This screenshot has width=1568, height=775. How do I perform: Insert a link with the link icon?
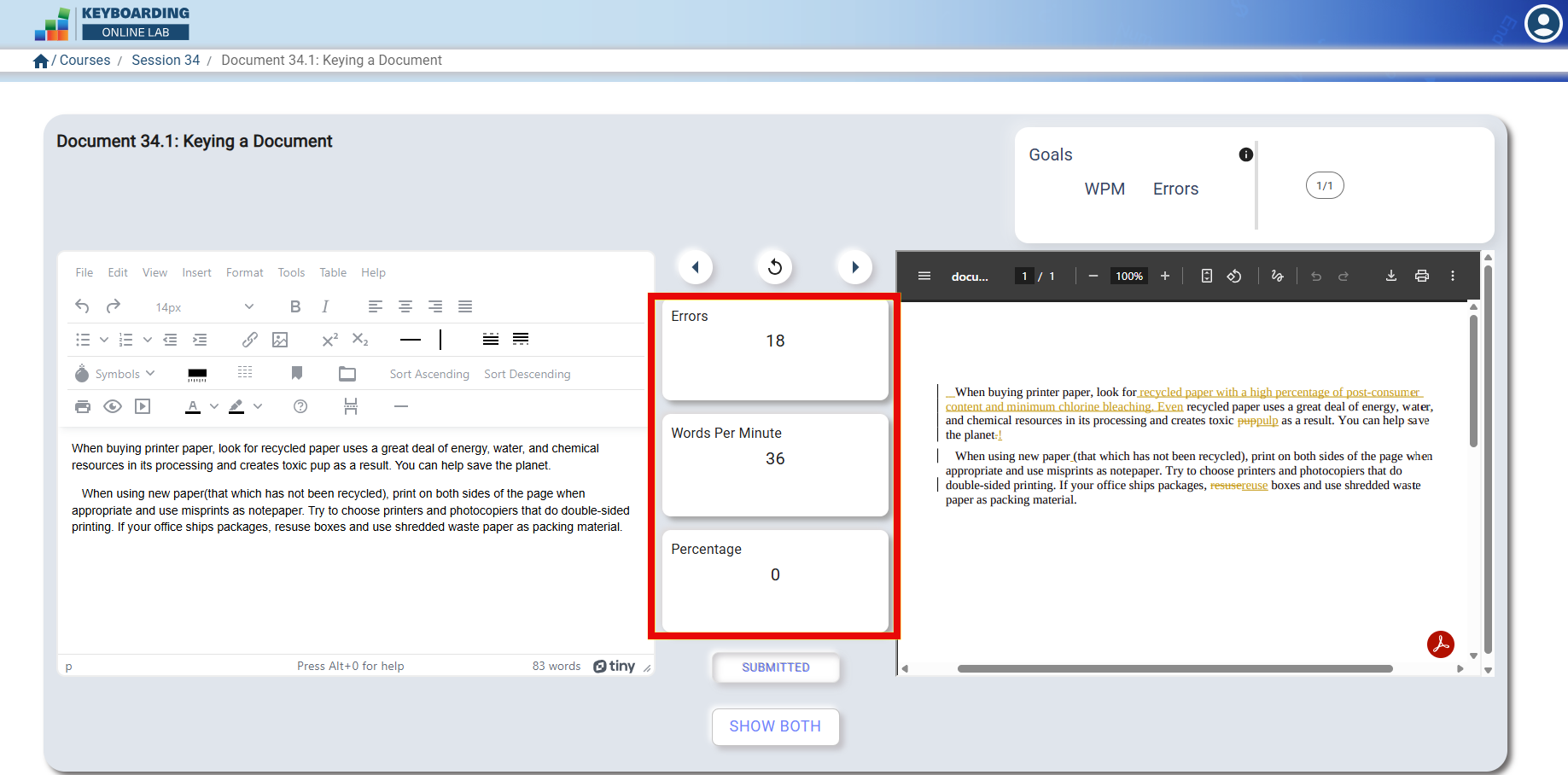click(249, 340)
